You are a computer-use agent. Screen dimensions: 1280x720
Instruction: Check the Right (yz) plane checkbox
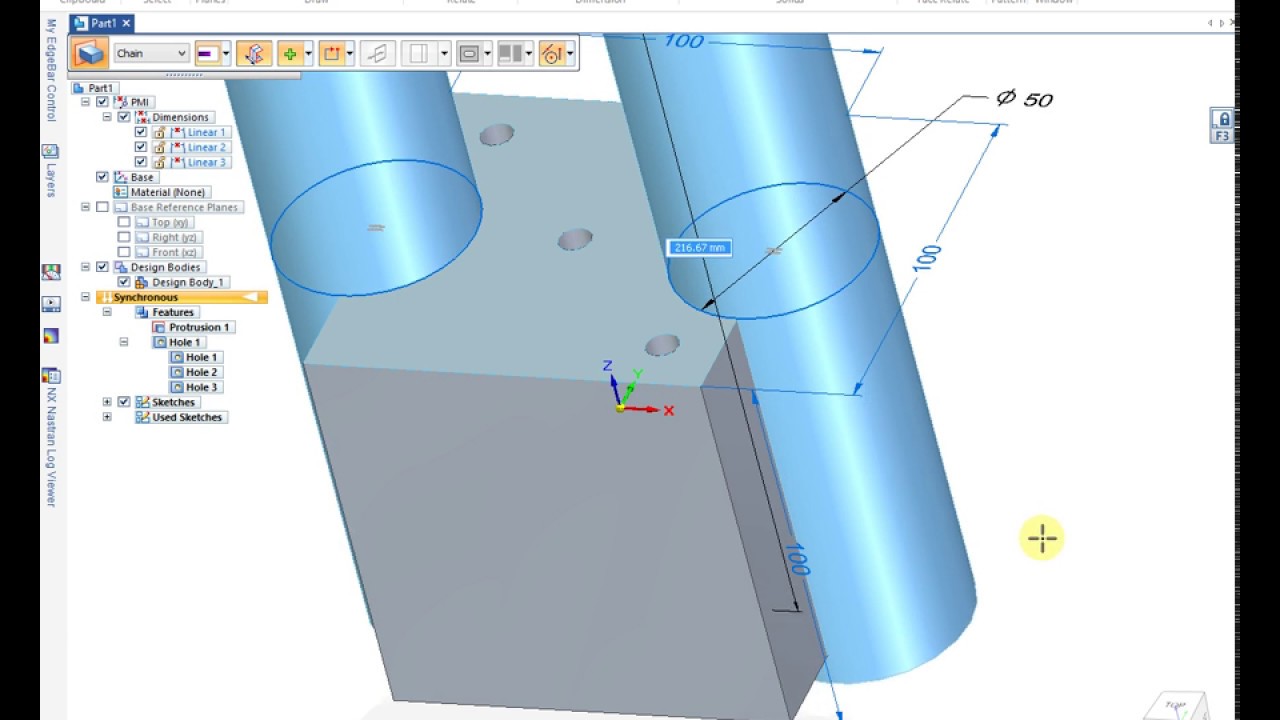point(124,237)
